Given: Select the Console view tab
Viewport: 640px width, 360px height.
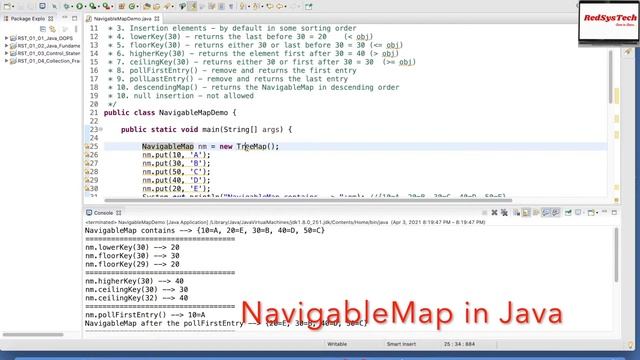Looking at the screenshot, I should tap(104, 213).
